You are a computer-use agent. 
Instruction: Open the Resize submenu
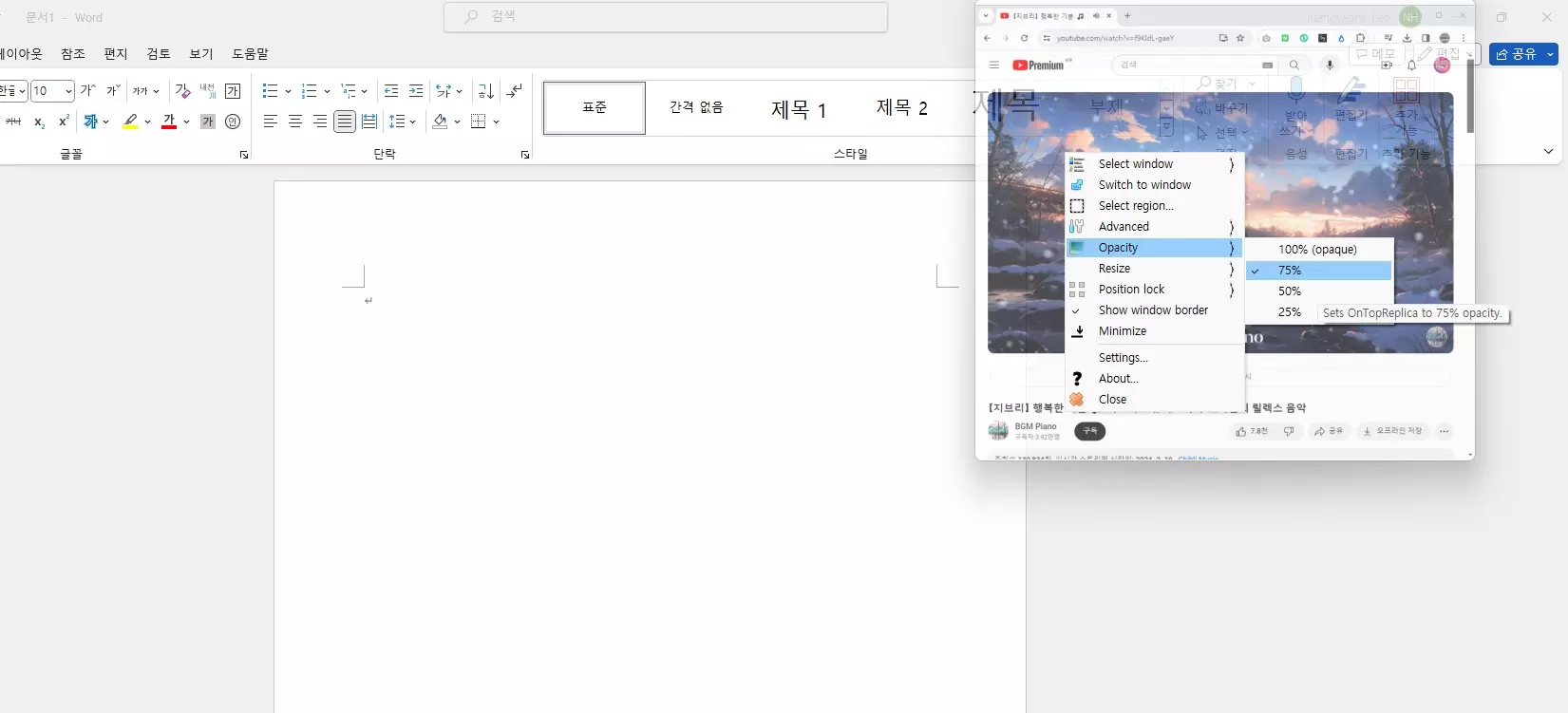(1155, 269)
